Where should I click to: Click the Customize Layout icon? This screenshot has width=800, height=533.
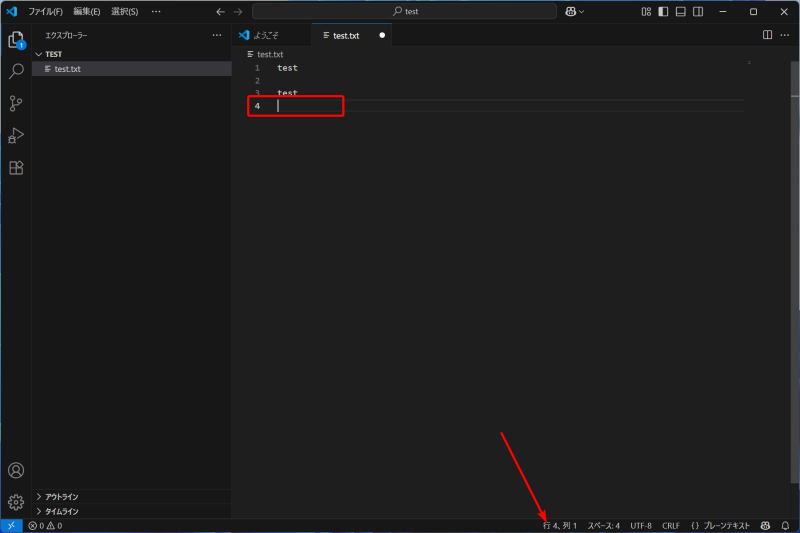[646, 11]
